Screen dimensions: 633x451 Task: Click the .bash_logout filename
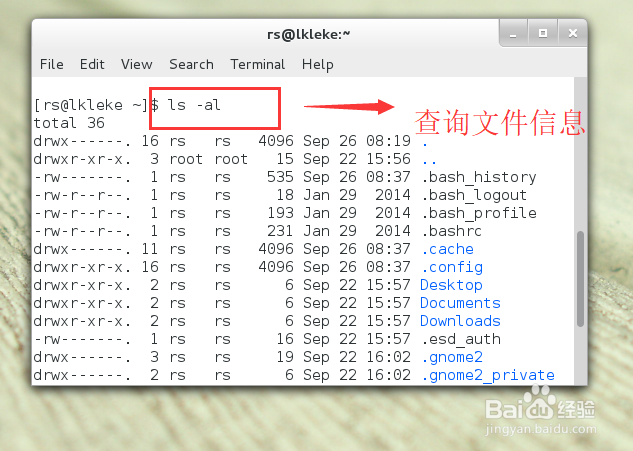click(474, 195)
